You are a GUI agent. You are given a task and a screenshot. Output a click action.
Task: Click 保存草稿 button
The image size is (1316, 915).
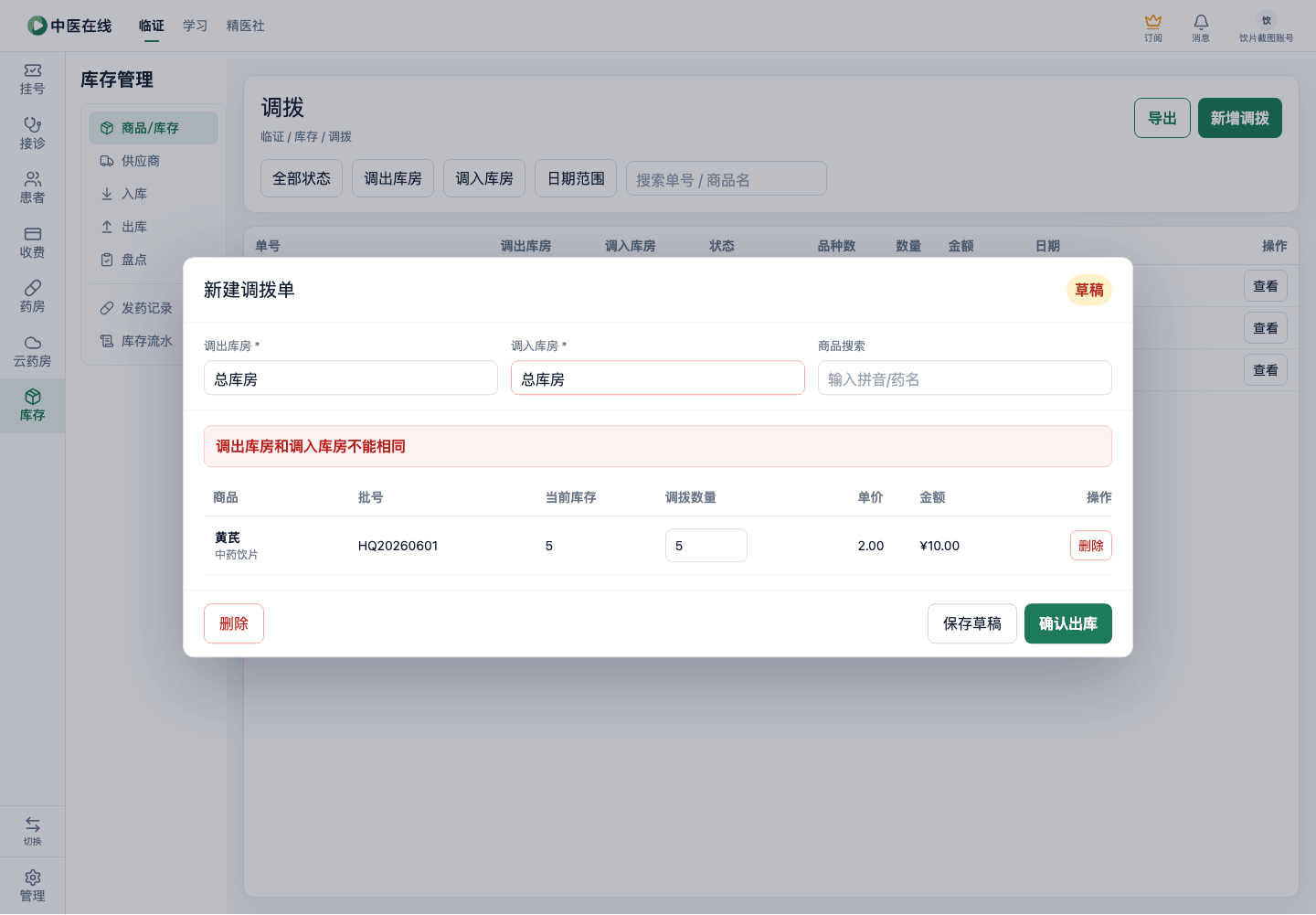pos(972,623)
